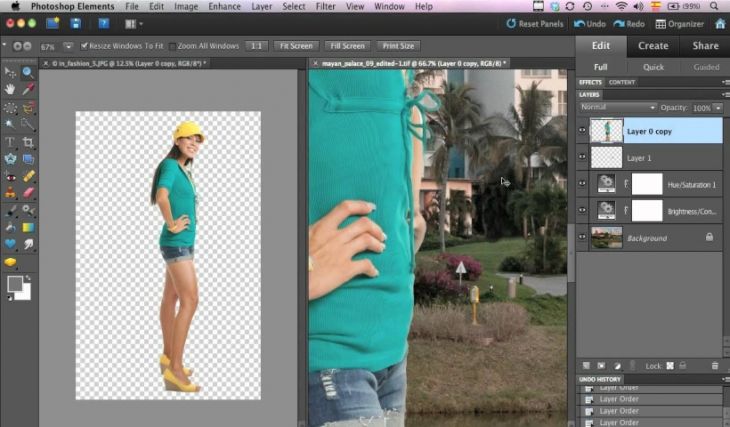The height and width of the screenshot is (427, 730).
Task: Choose the Eyedropper tool
Action: tap(29, 90)
